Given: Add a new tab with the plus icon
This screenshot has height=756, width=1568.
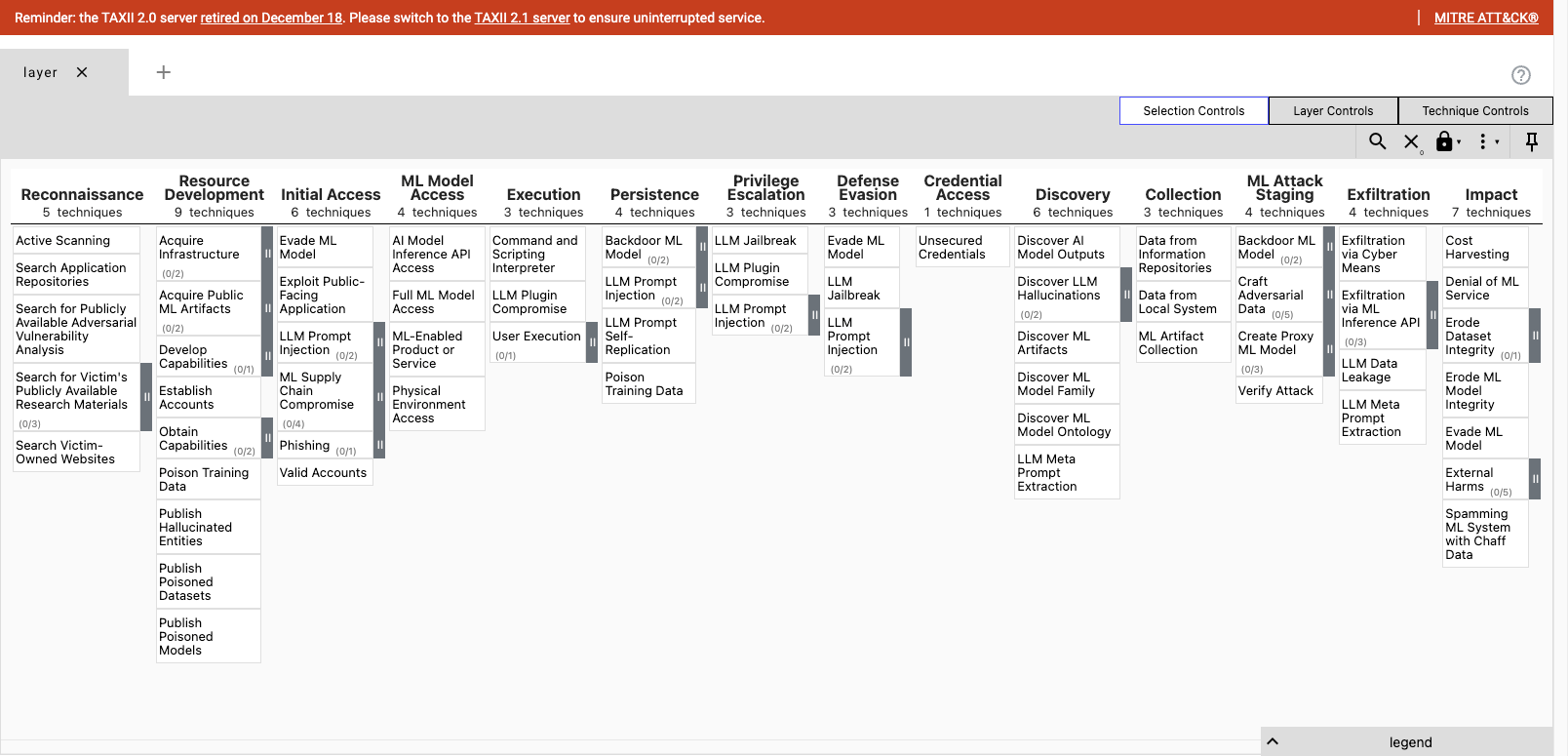Looking at the screenshot, I should tap(164, 72).
